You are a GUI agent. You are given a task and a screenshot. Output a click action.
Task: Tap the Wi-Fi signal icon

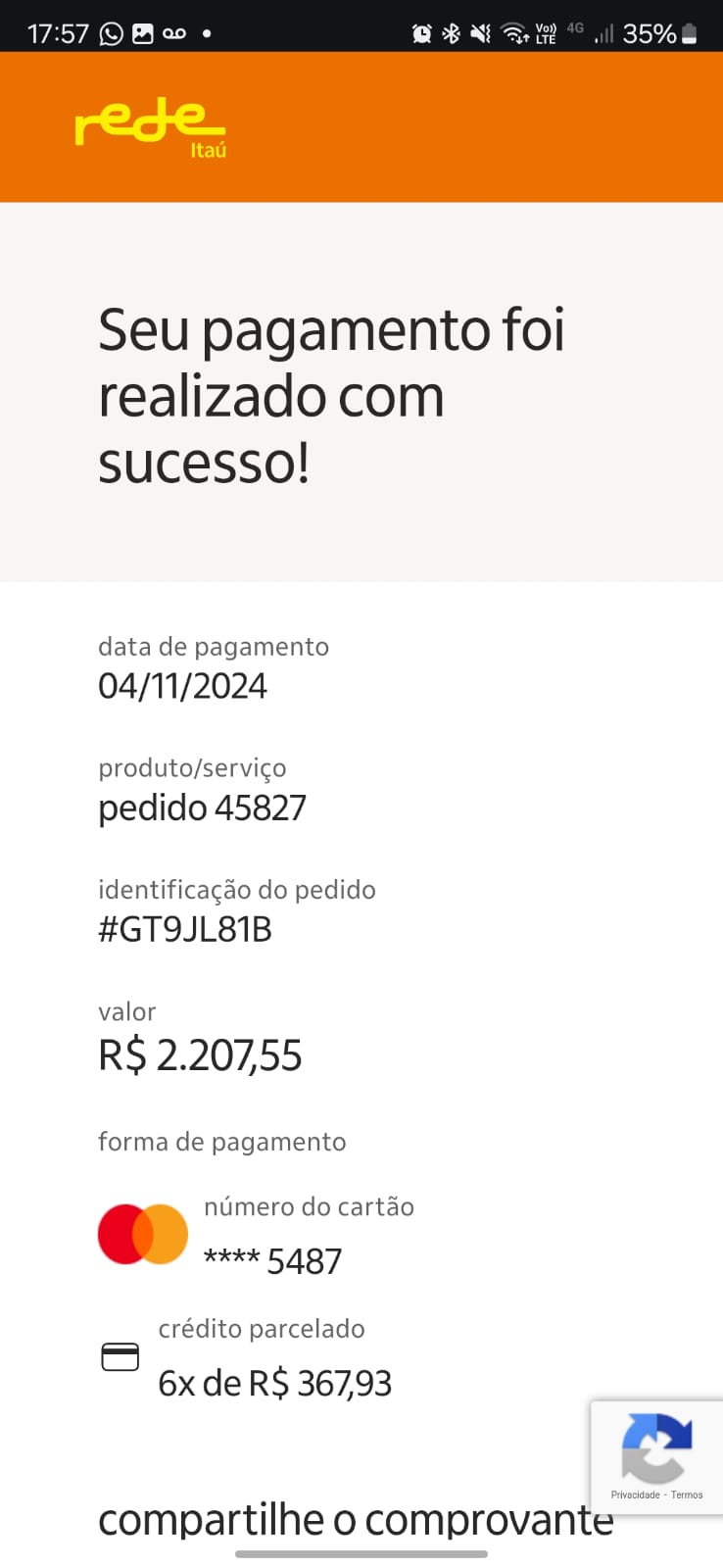click(x=514, y=34)
